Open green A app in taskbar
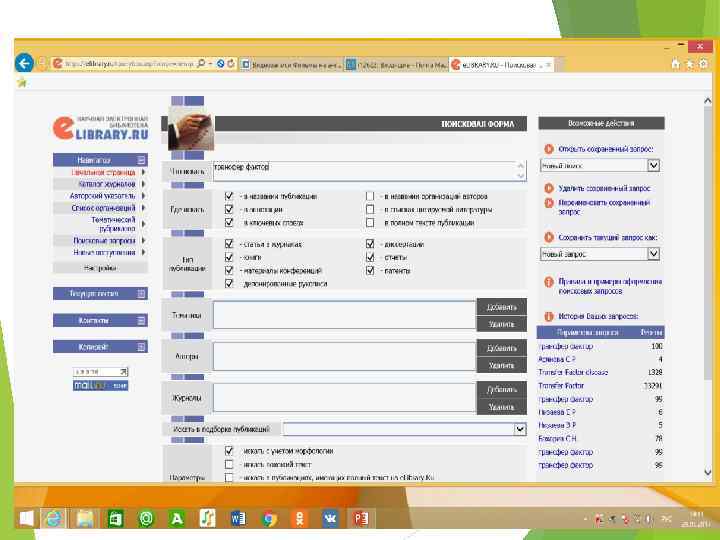Viewport: 720px width, 540px height. [x=177, y=519]
